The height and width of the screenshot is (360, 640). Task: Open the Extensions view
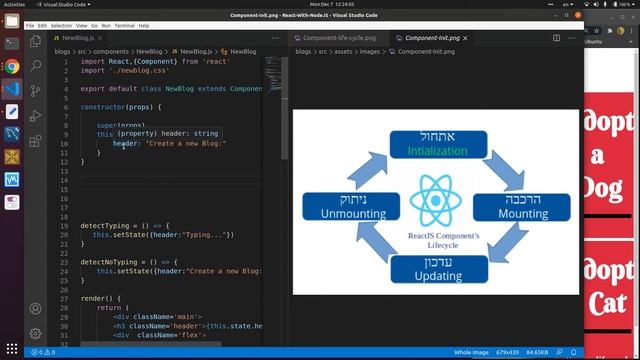pos(36,141)
